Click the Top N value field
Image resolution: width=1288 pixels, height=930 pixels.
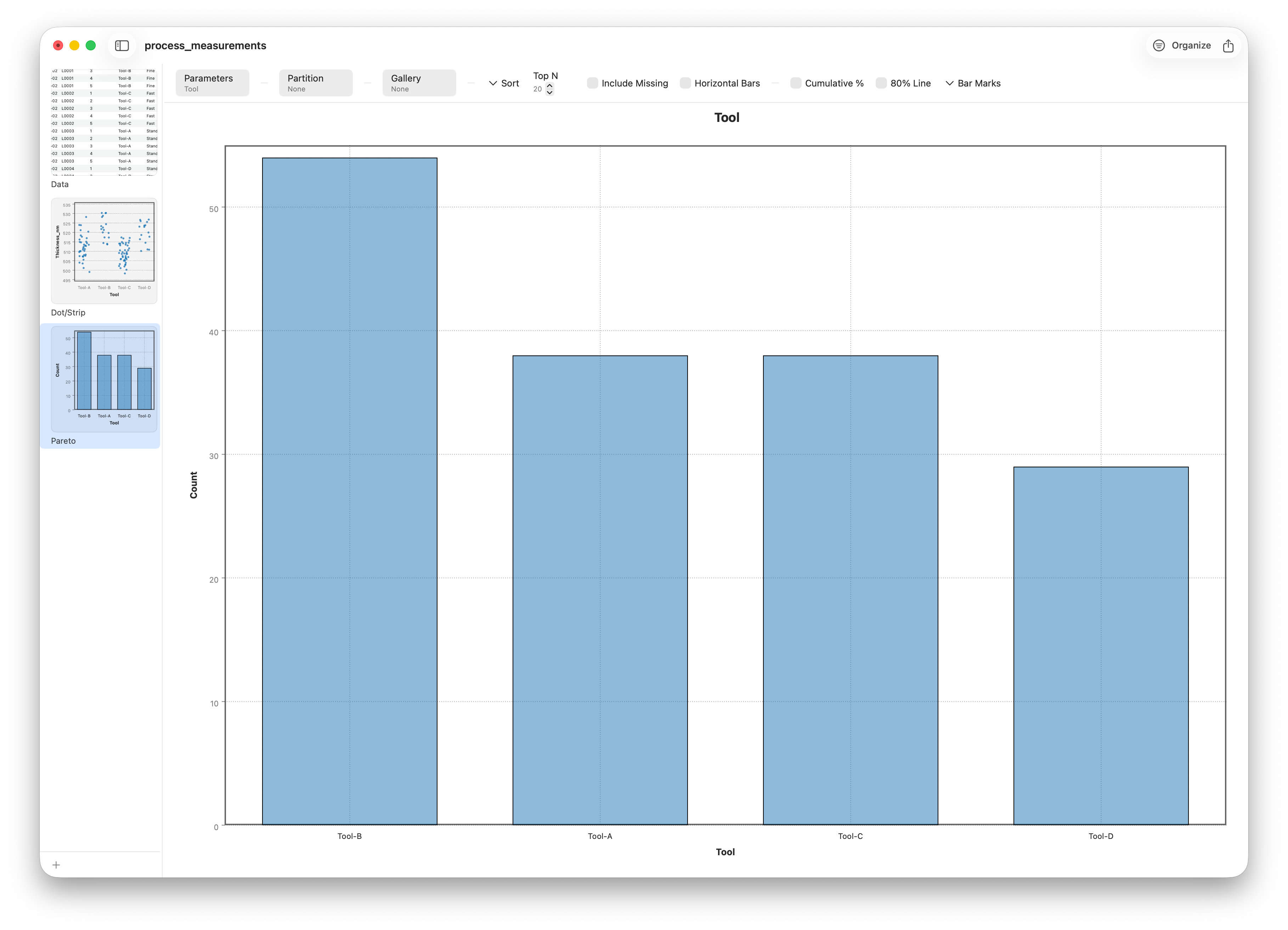click(537, 89)
